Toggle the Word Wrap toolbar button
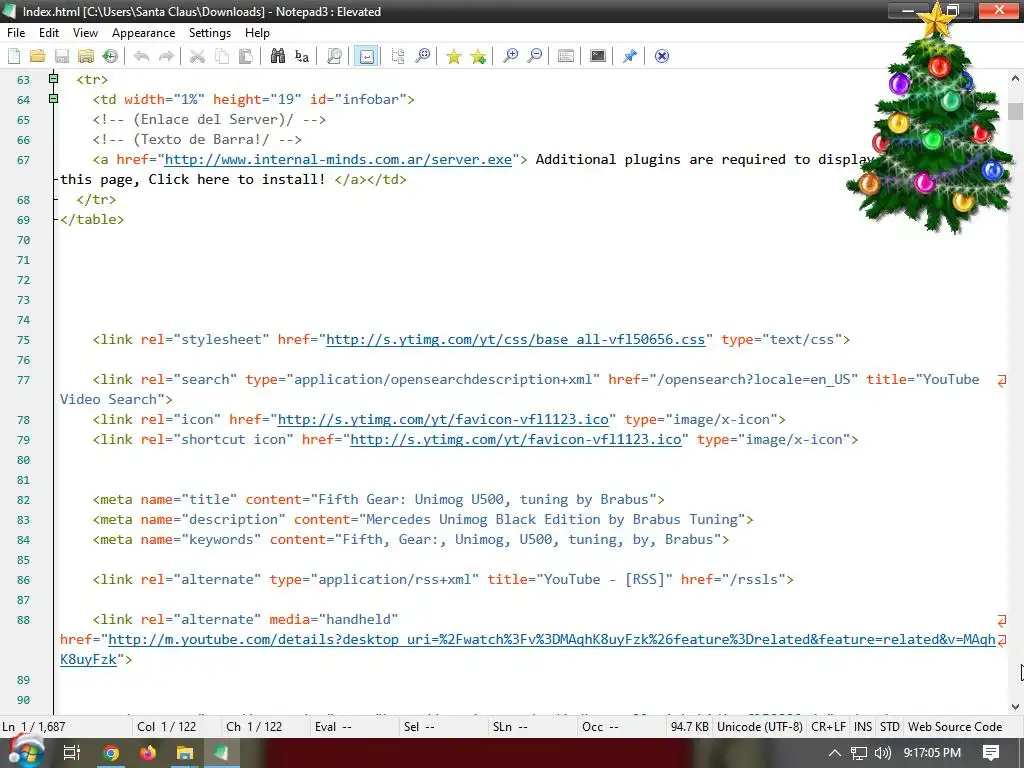Image resolution: width=1024 pixels, height=768 pixels. click(x=366, y=56)
